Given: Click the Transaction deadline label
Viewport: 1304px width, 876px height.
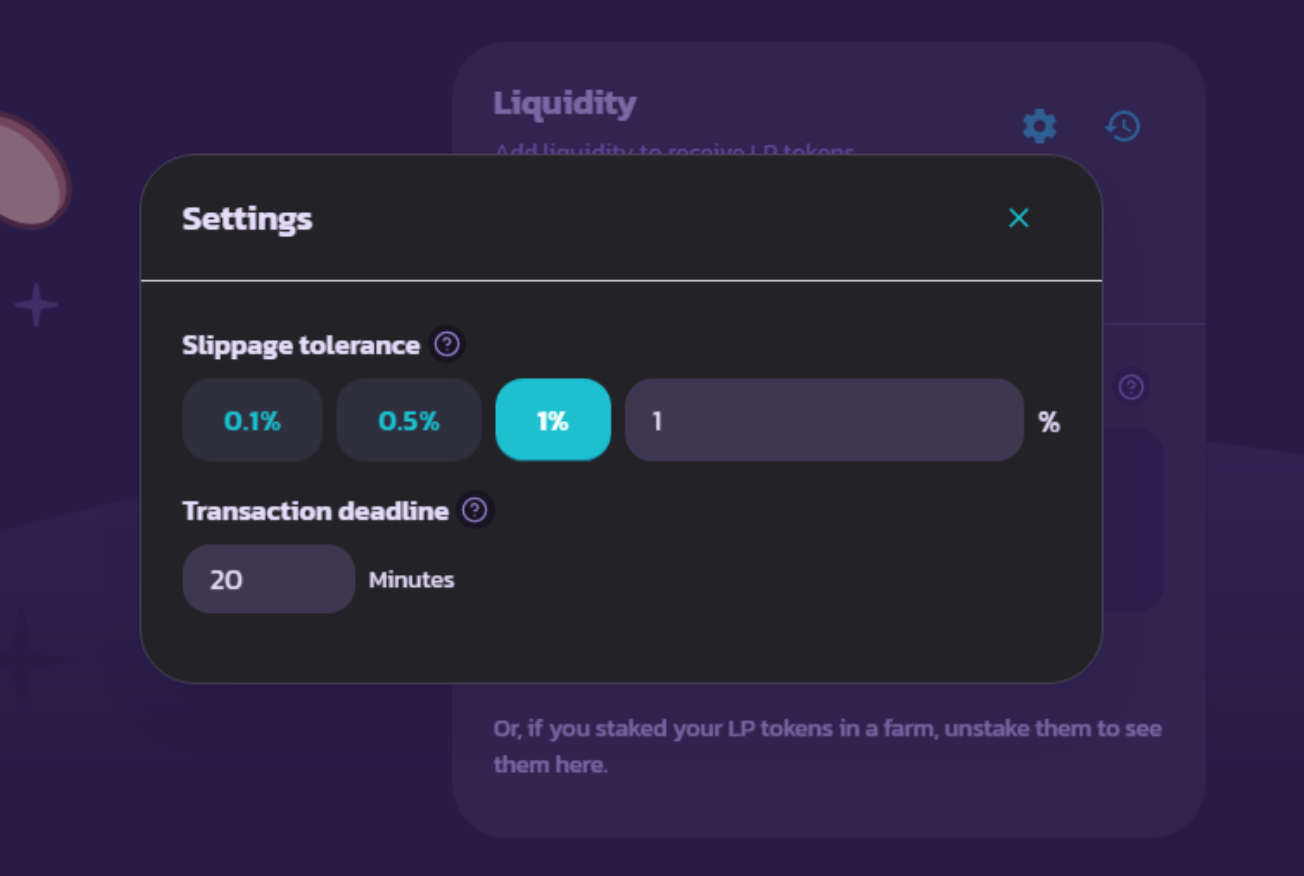Looking at the screenshot, I should 315,511.
